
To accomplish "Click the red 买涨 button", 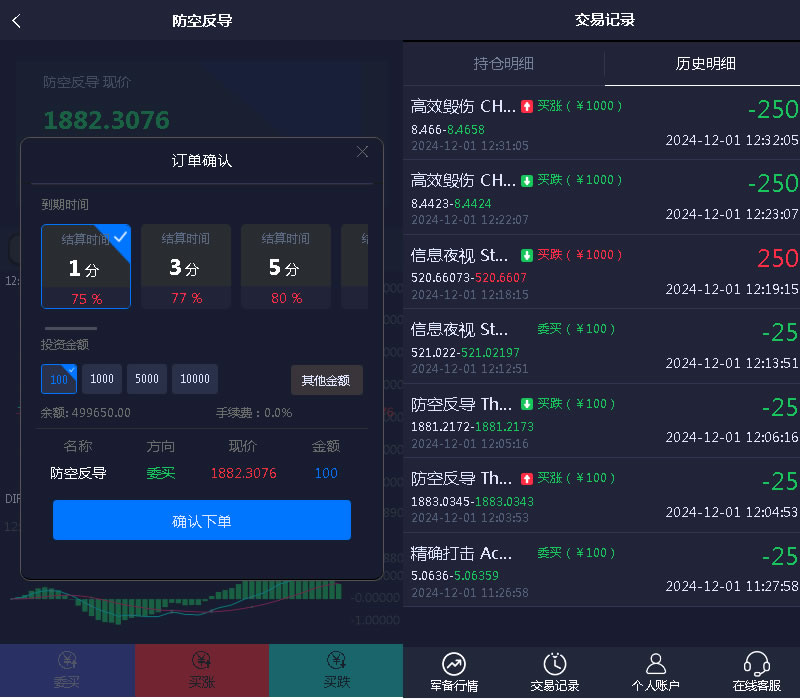I will pyautogui.click(x=202, y=670).
